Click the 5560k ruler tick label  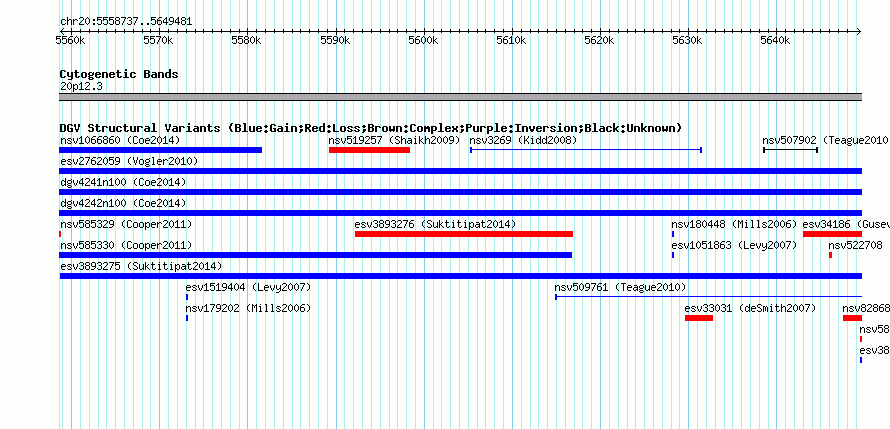point(70,41)
